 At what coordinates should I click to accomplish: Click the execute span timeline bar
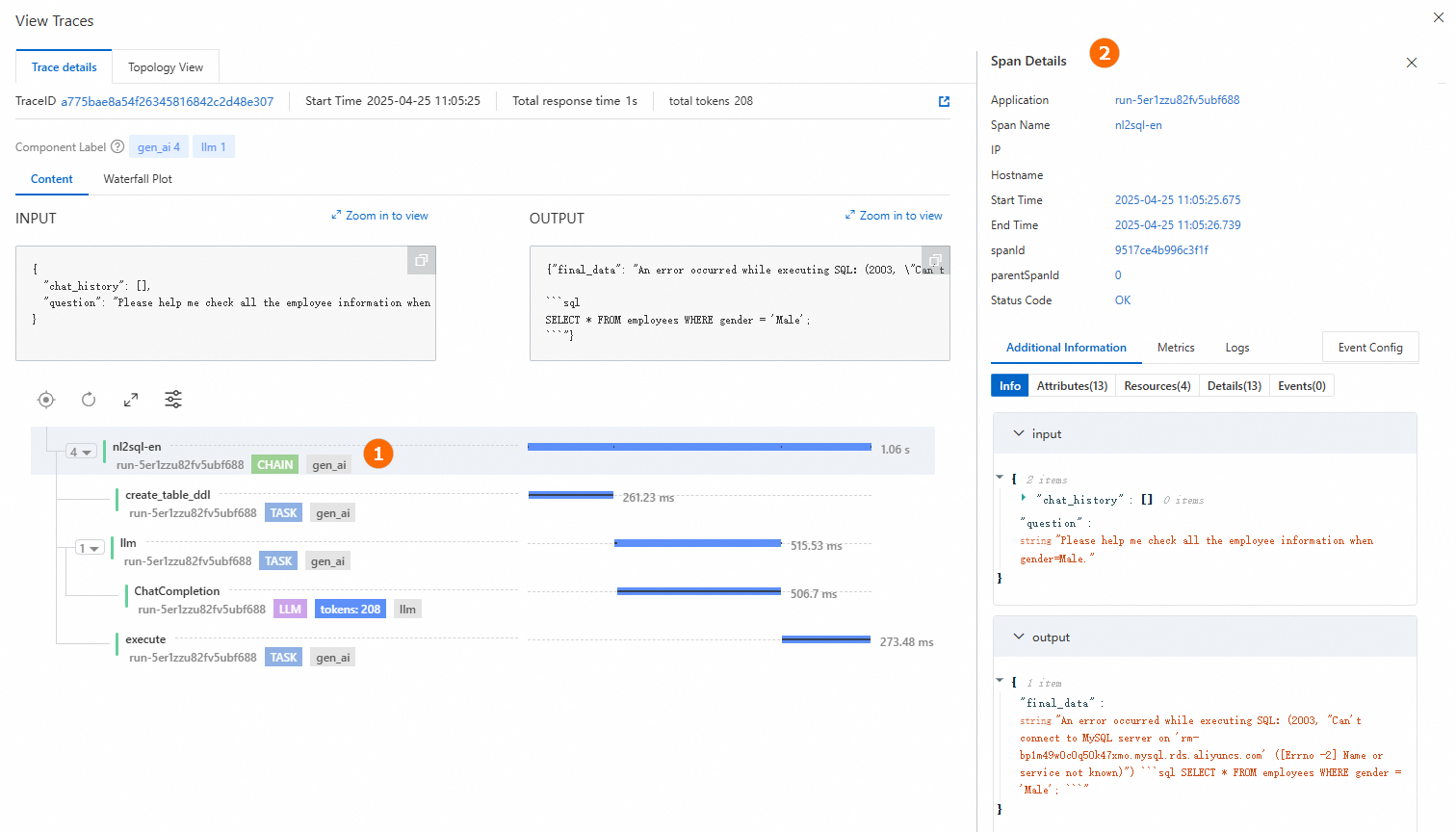[825, 639]
